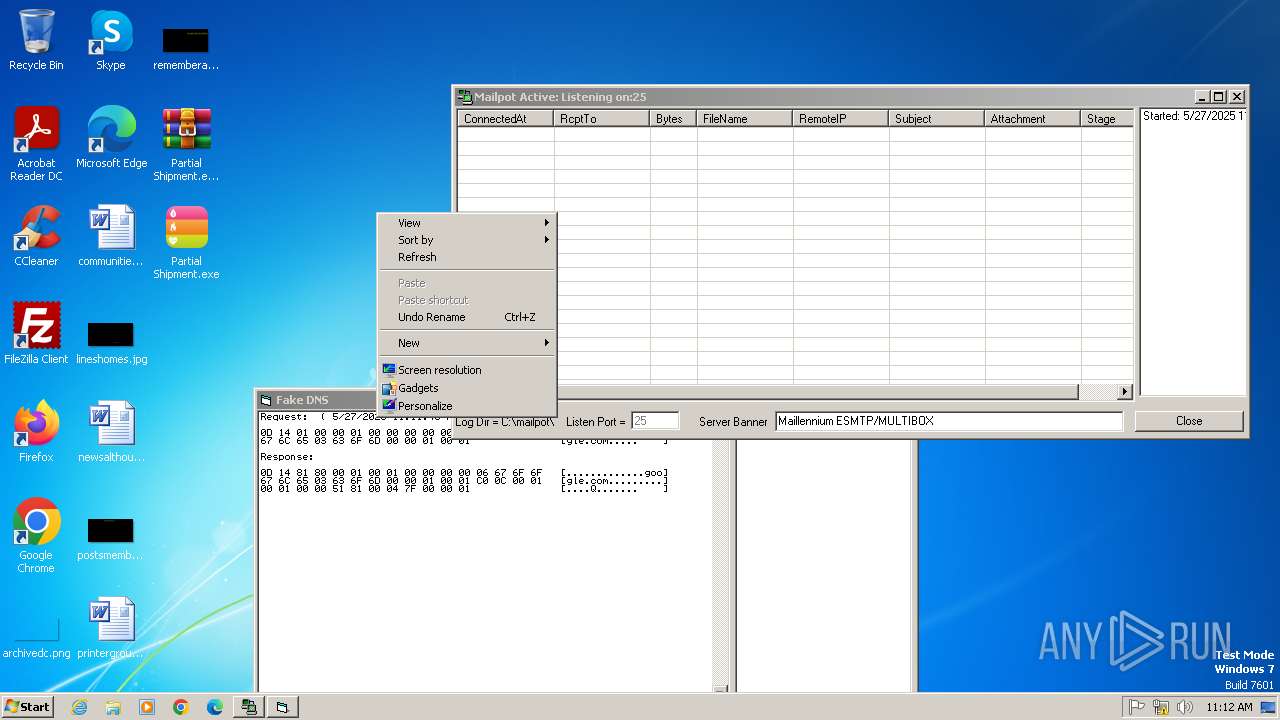Click the Subject column header
This screenshot has width=1280, height=720.
click(937, 118)
